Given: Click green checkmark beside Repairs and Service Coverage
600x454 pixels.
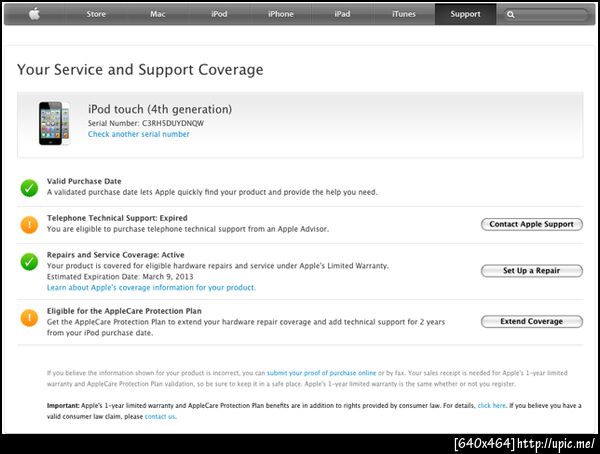Looking at the screenshot, I should (x=29, y=262).
